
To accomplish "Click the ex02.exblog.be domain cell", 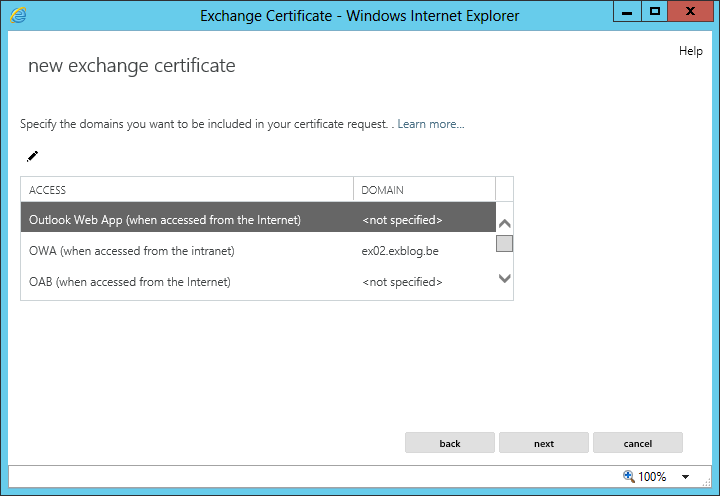I will [400, 251].
